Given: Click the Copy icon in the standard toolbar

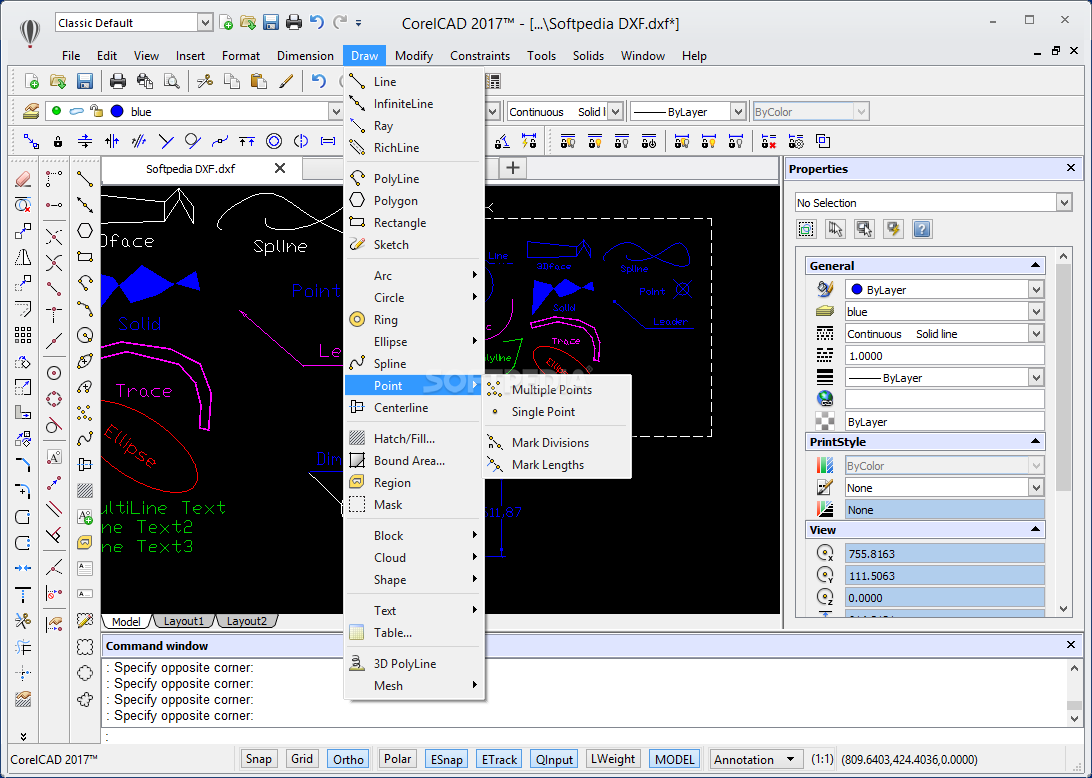Looking at the screenshot, I should (232, 81).
